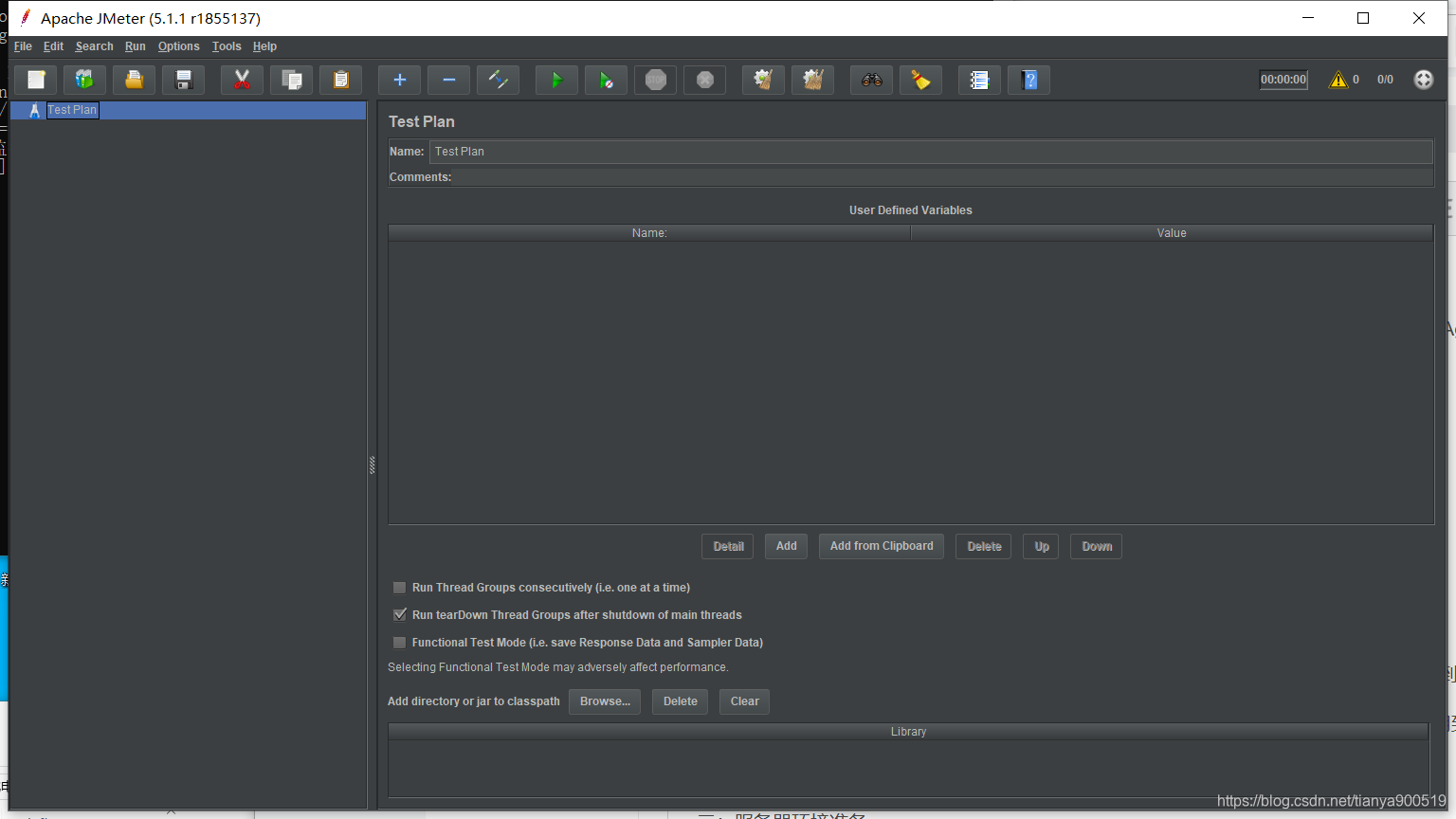The height and width of the screenshot is (819, 1456).
Task: Click the Collapse All minus icon
Action: click(449, 80)
